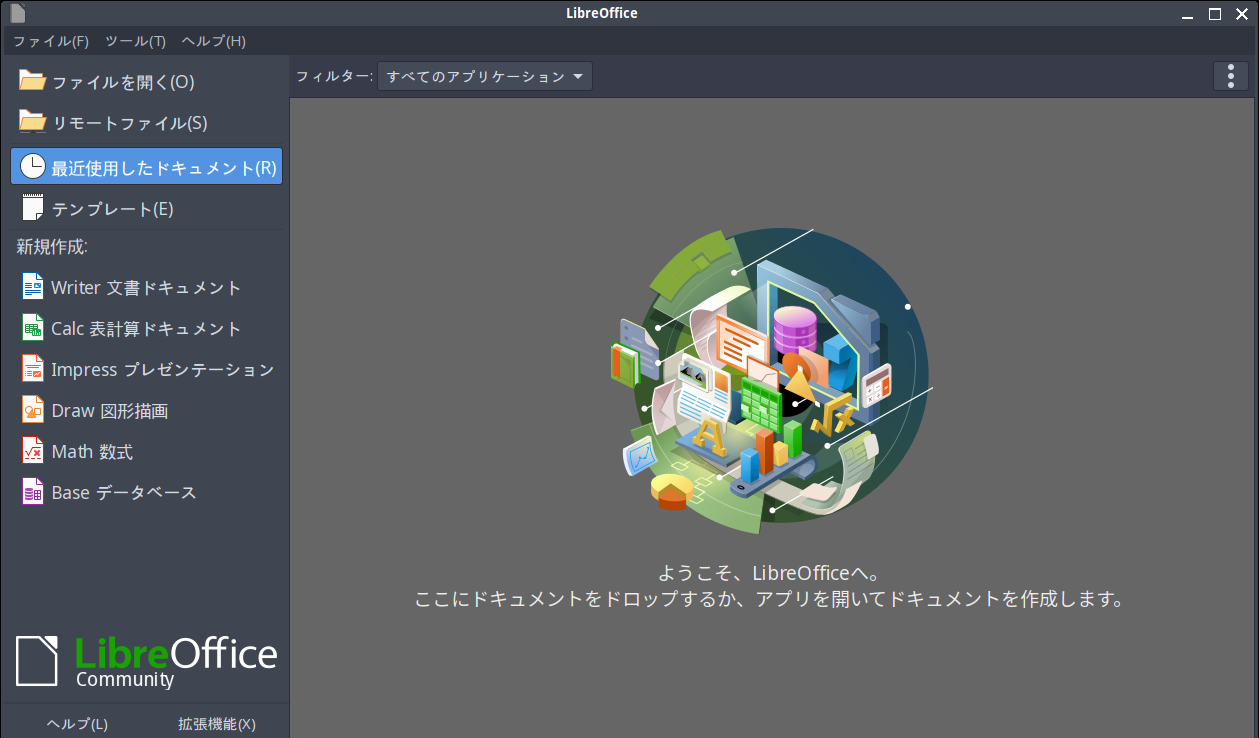Image resolution: width=1259 pixels, height=738 pixels.
Task: Create a new Impress プレゼンテーション
Action: click(x=146, y=369)
